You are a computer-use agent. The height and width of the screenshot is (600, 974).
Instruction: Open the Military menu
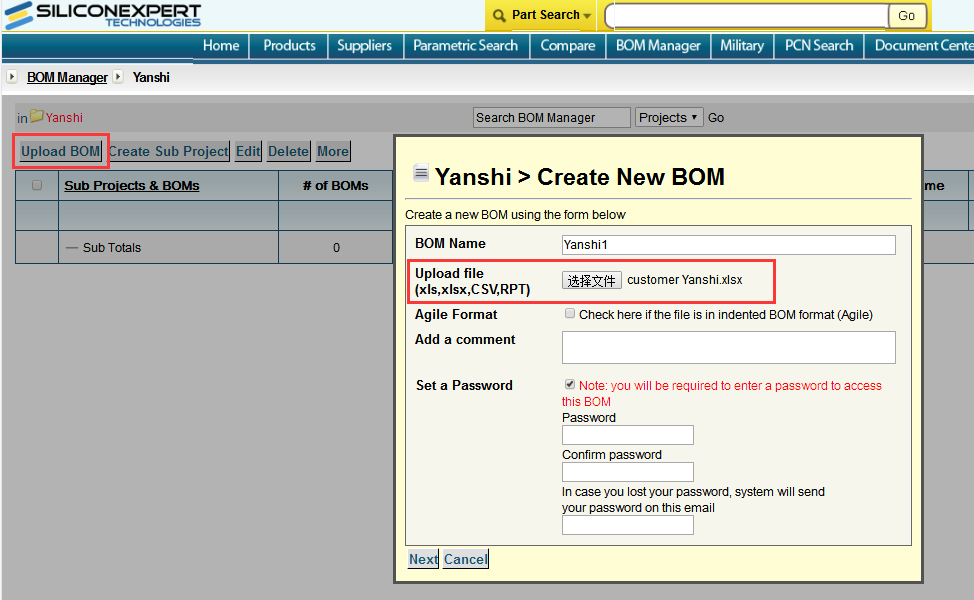(x=742, y=45)
